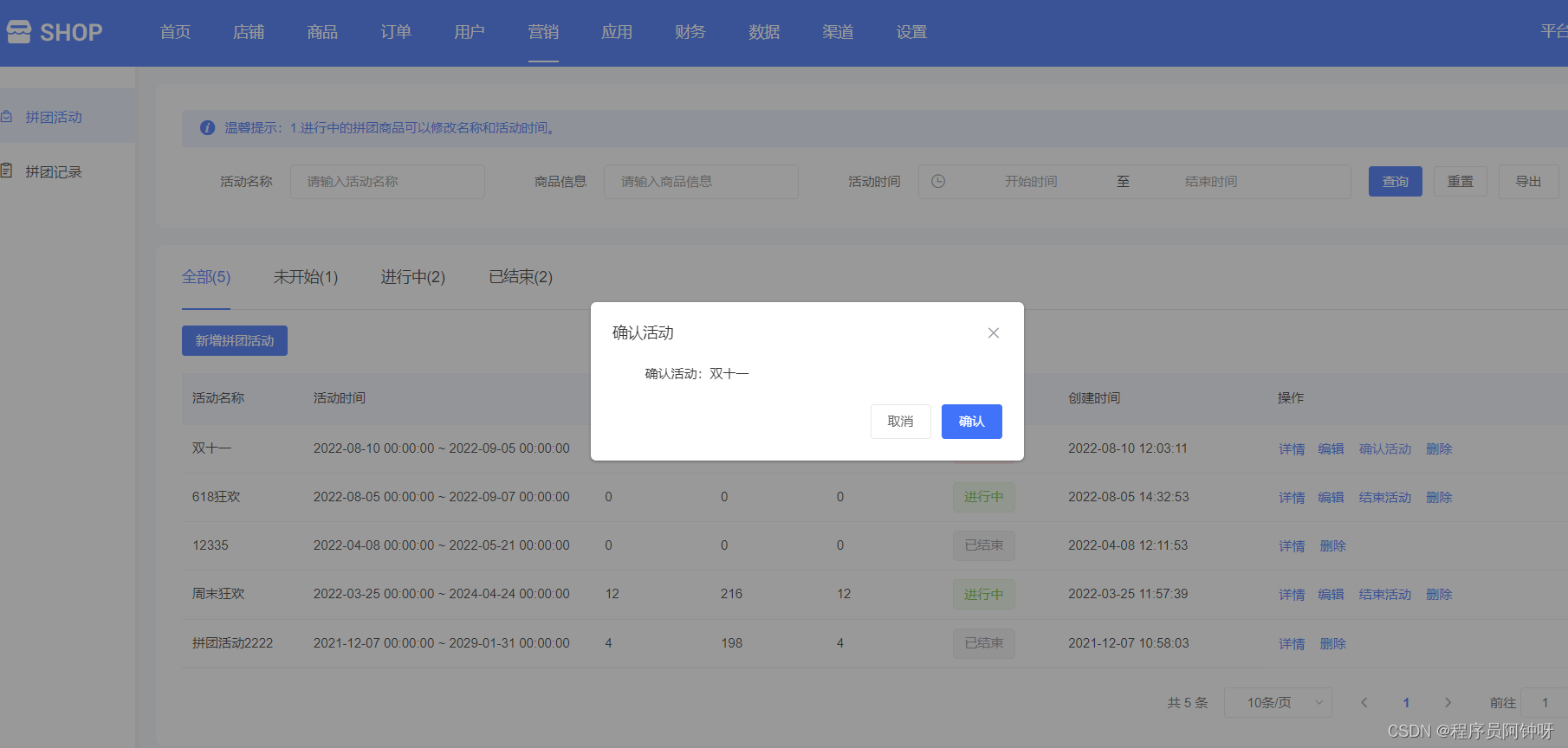
Task: Open 数据 in top navigation
Action: coord(764,32)
